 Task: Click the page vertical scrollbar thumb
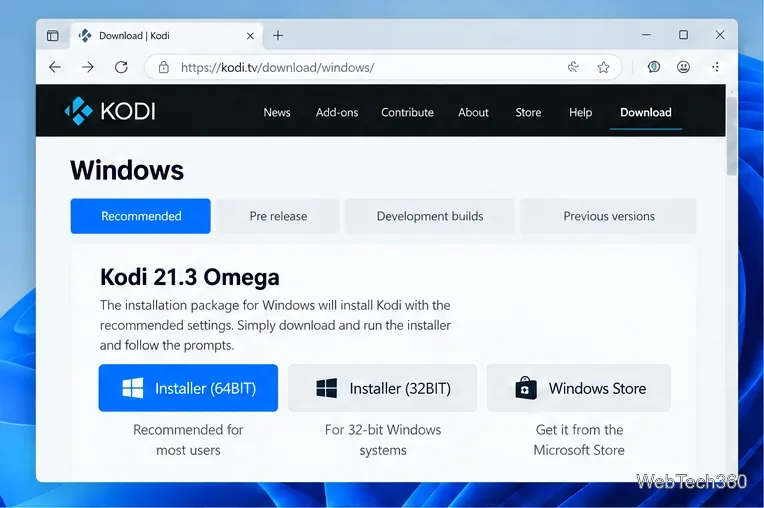click(x=731, y=136)
